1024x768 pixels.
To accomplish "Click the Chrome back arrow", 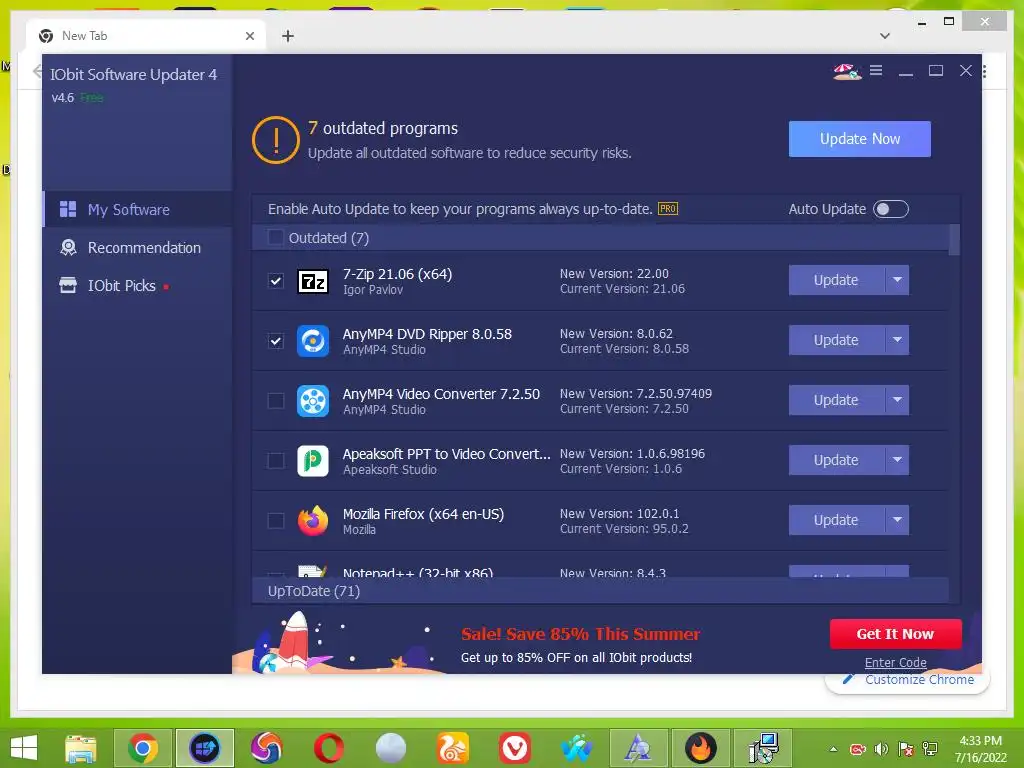I will click(x=37, y=71).
